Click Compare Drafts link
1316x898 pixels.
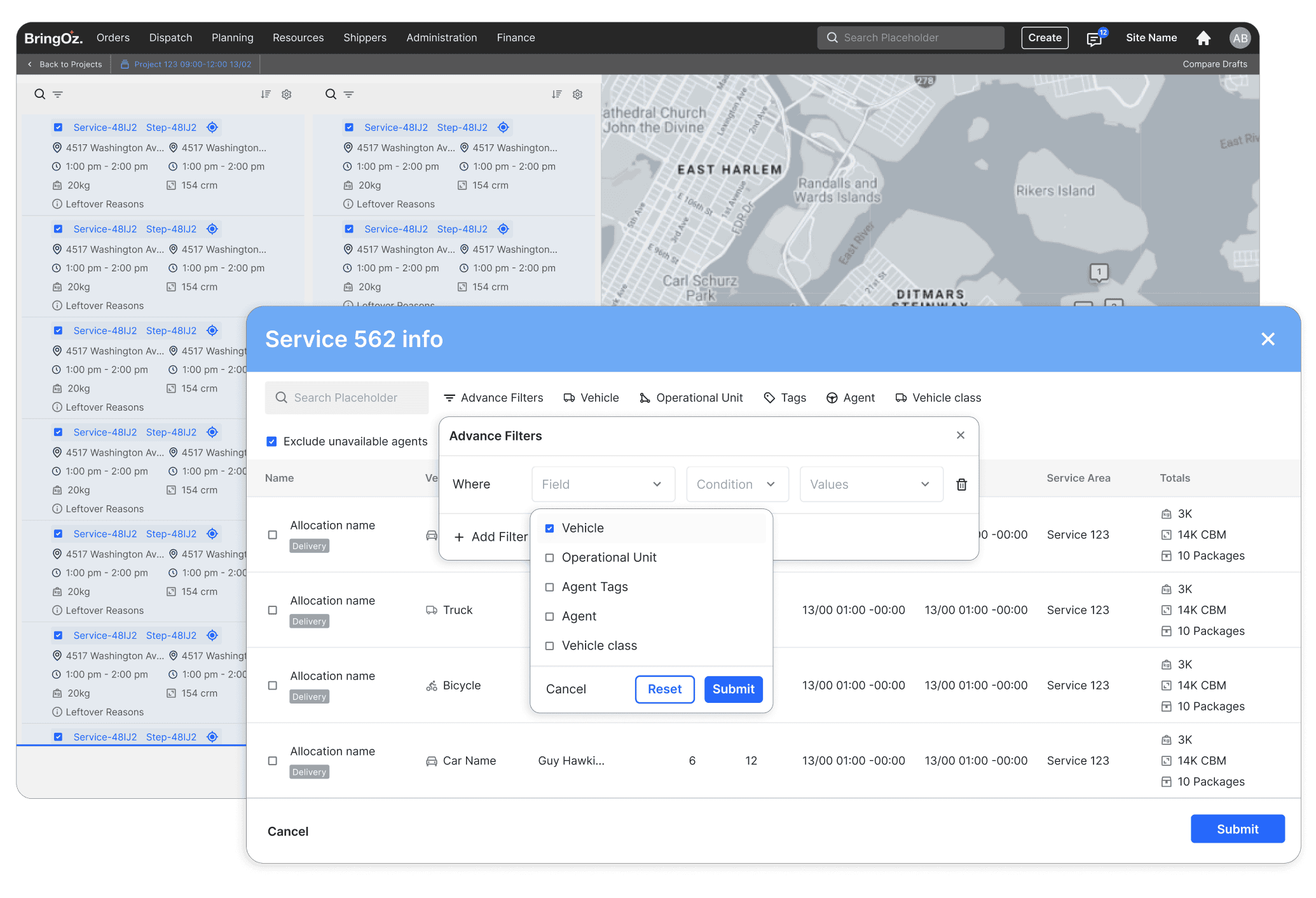1214,64
